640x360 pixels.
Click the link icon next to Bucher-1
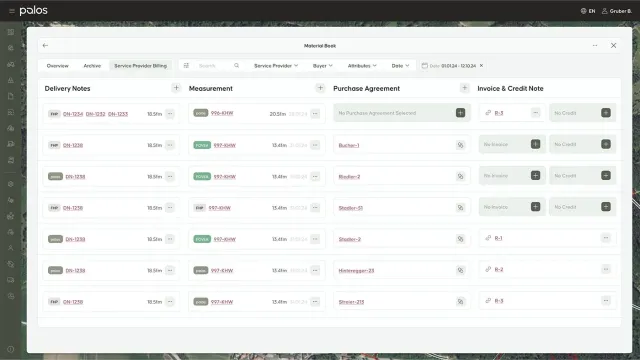click(460, 145)
